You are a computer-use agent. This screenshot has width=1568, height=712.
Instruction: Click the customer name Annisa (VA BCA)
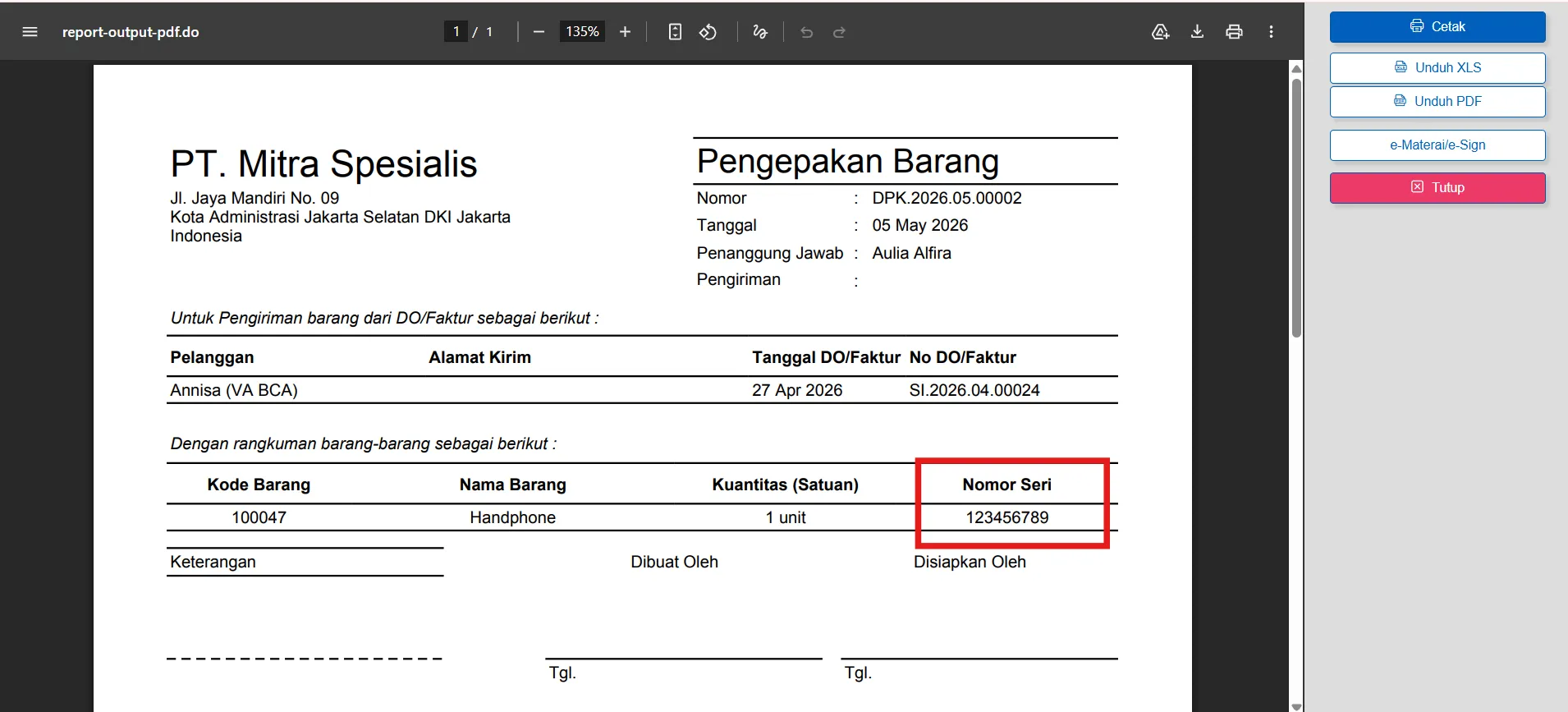coord(234,390)
